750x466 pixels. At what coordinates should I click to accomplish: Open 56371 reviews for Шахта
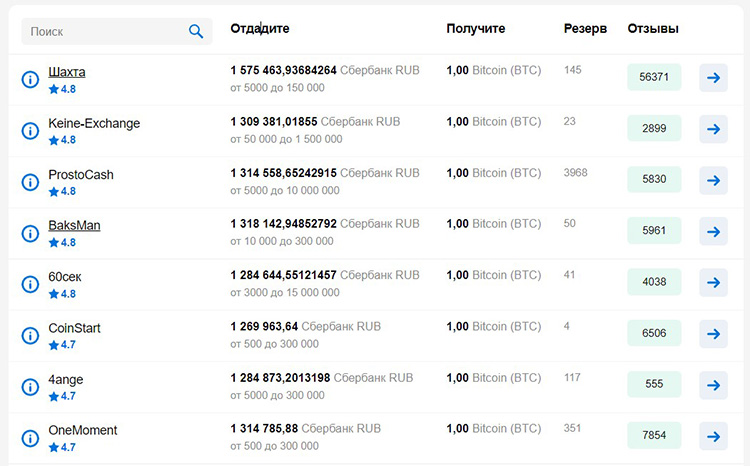[x=654, y=77]
